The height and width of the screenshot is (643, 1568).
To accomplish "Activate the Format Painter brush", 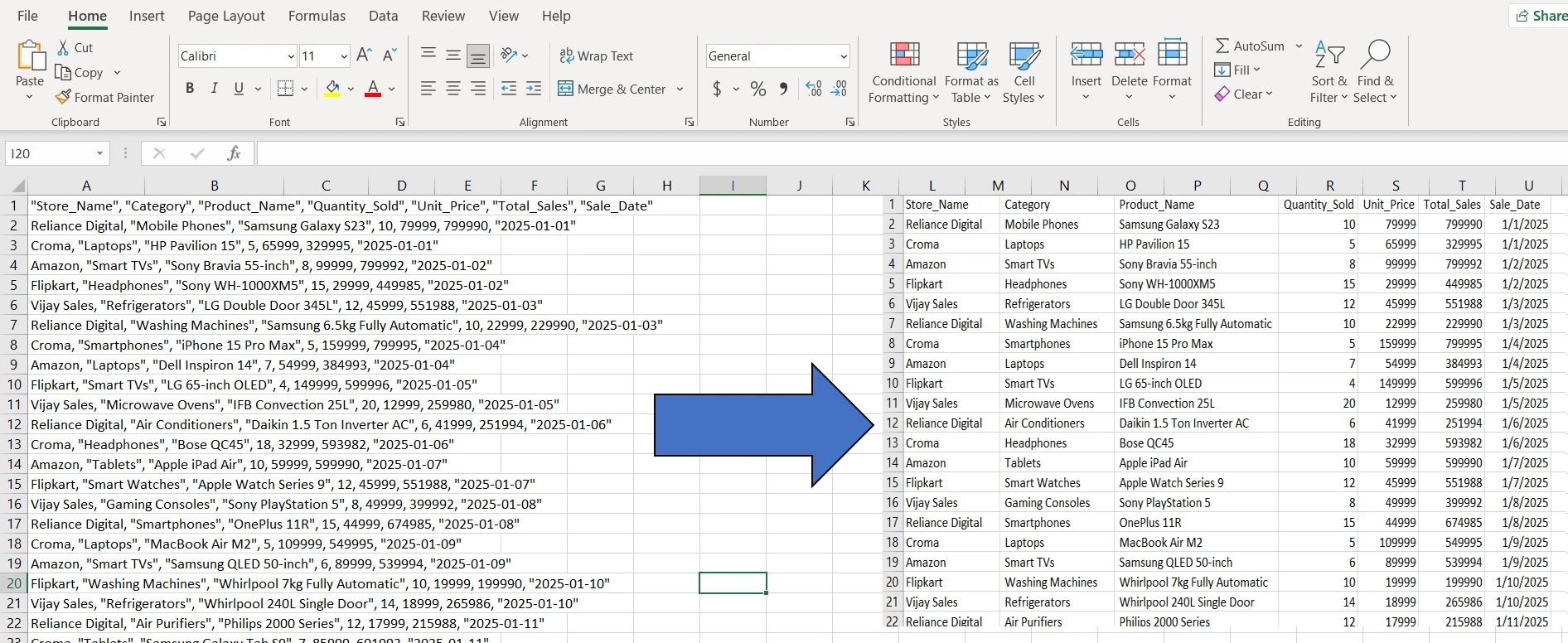I will [63, 97].
